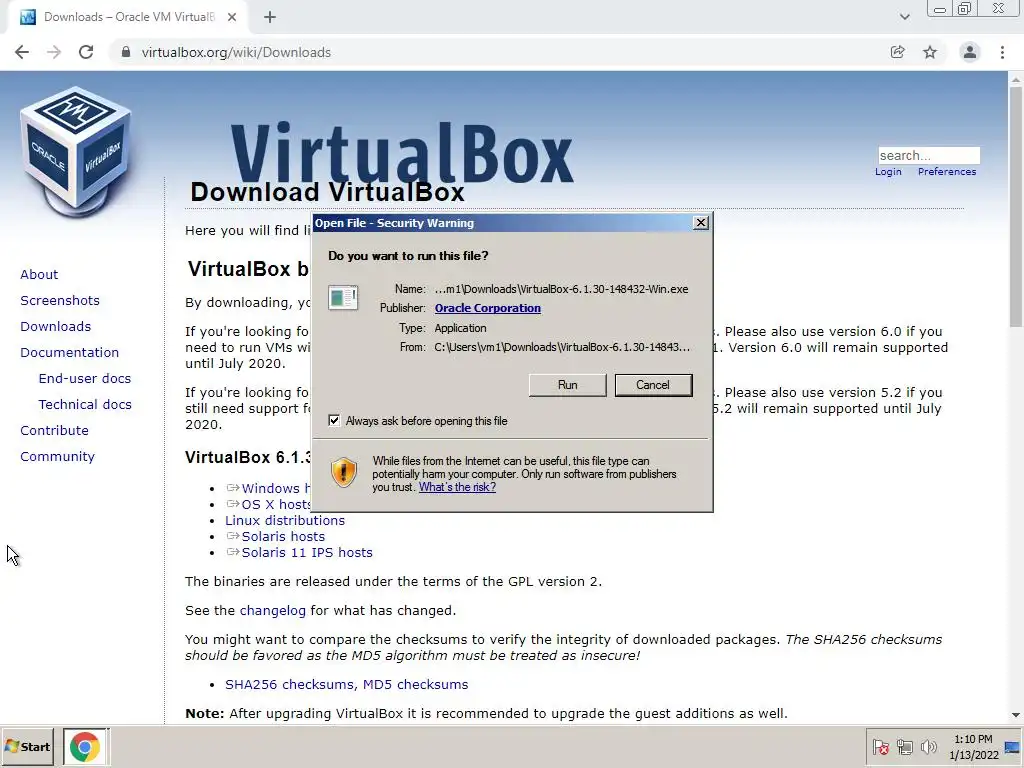This screenshot has width=1024, height=768.
Task: Open What's the risk? link
Action: click(x=457, y=487)
